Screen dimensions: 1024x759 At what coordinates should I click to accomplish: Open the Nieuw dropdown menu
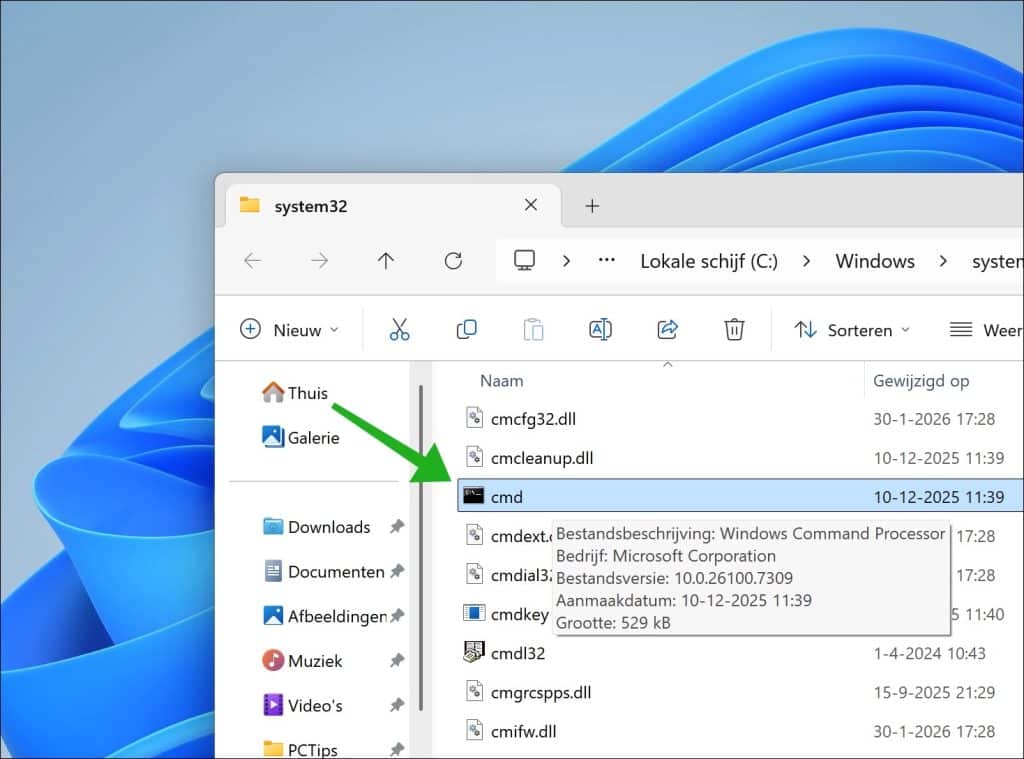point(289,328)
